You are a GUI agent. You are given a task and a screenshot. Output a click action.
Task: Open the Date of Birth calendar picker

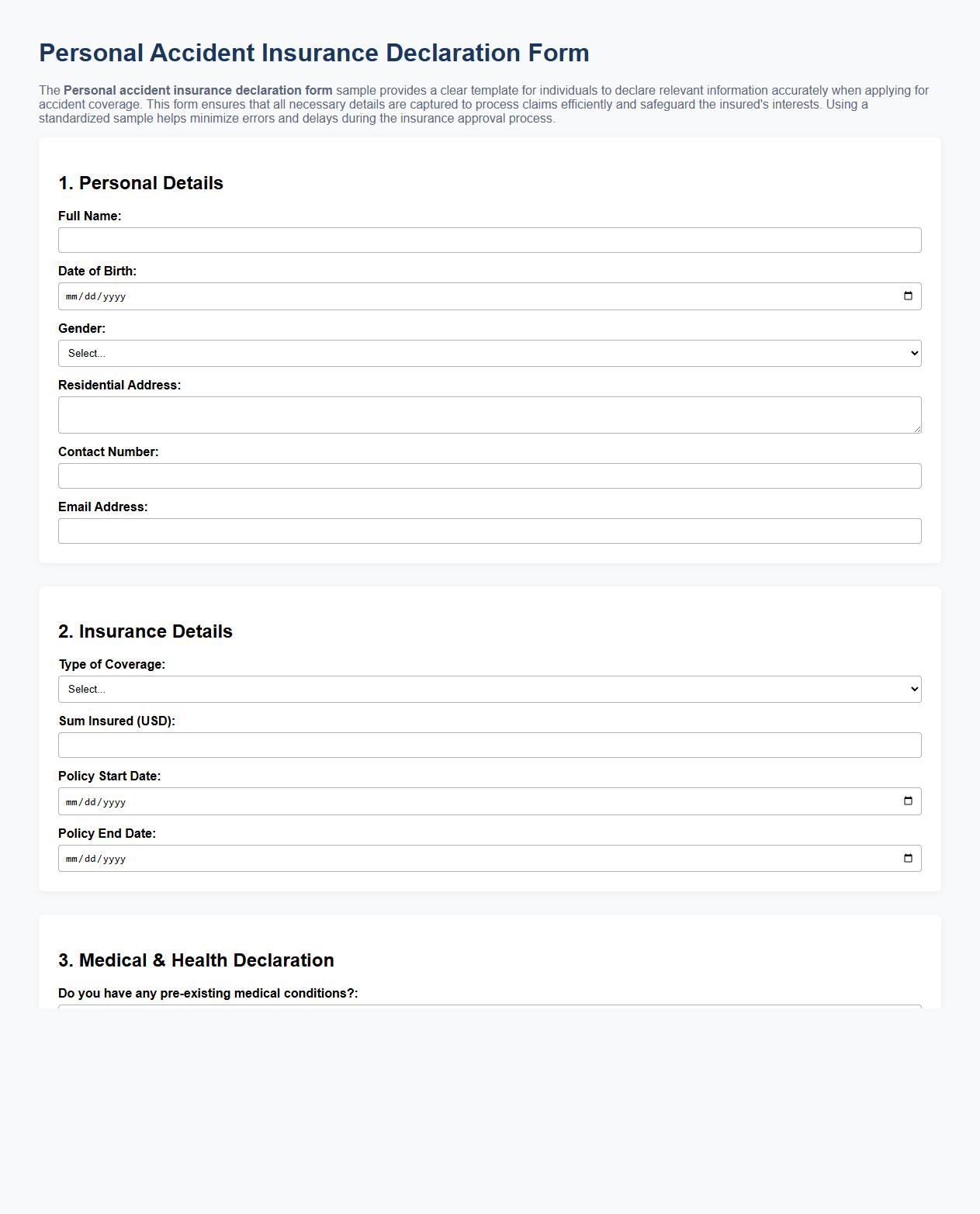click(909, 295)
